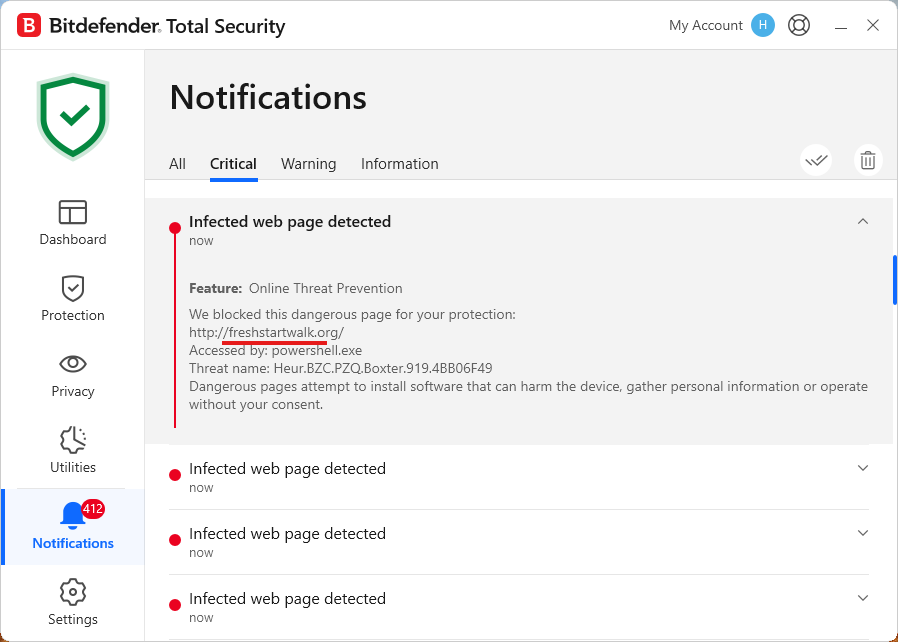Expand the third infected web page notification
Viewport: 898px width, 642px height.
click(863, 533)
